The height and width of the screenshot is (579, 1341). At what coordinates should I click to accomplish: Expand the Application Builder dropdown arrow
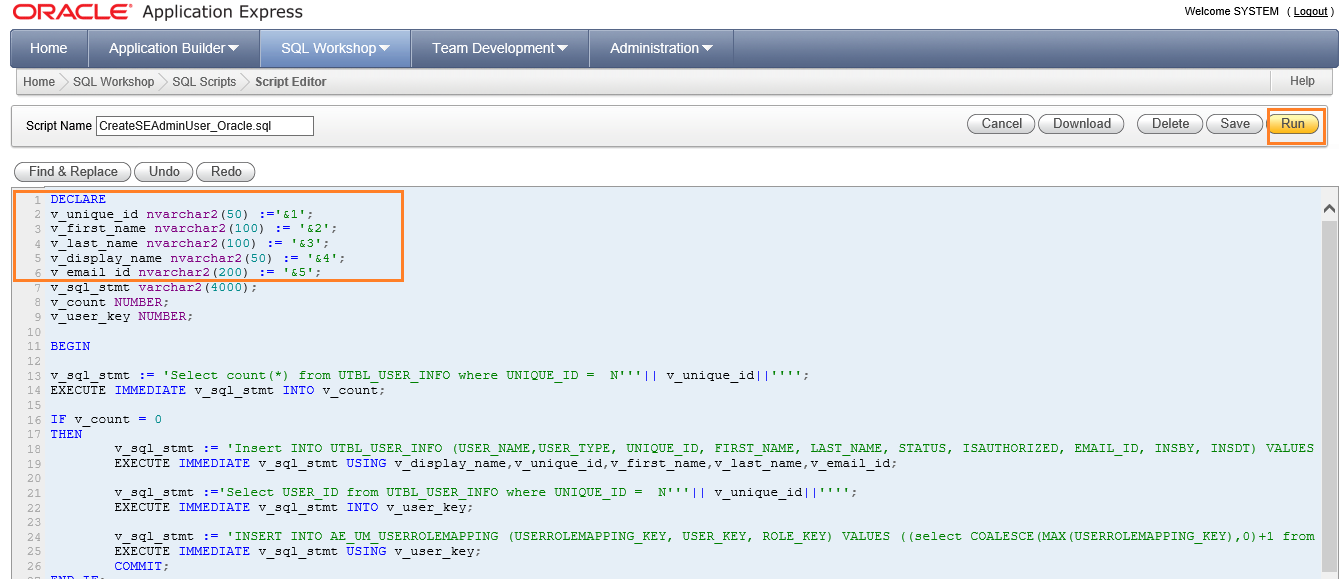tap(234, 48)
